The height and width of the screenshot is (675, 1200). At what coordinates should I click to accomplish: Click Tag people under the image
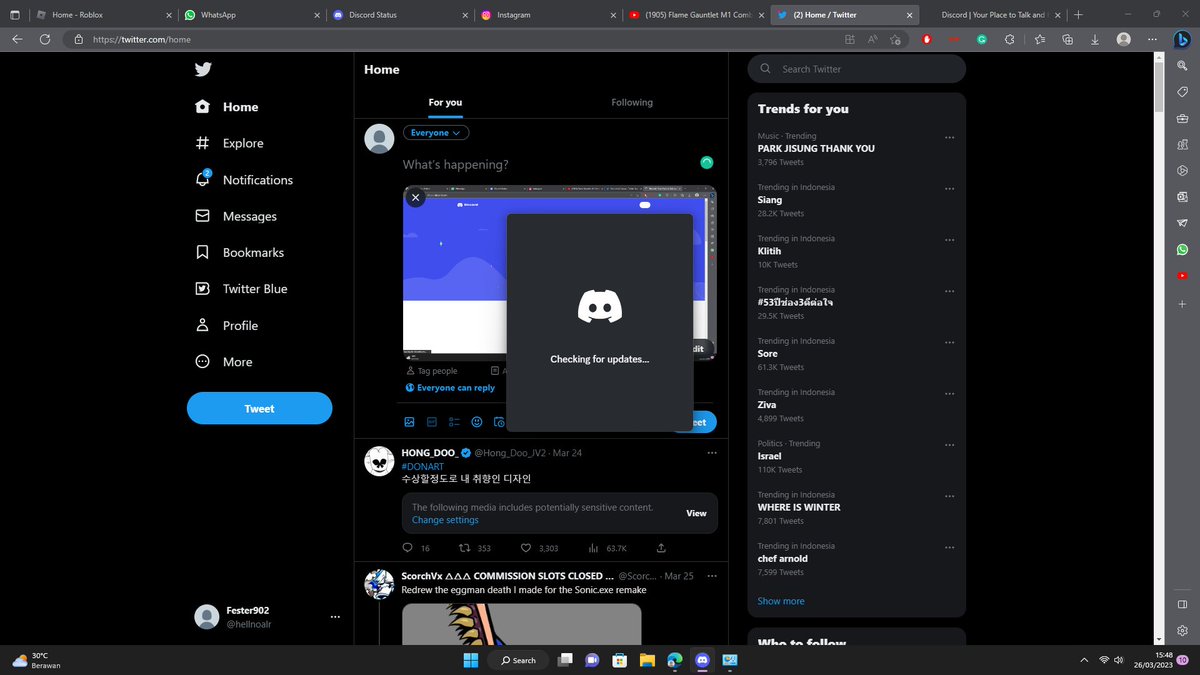tap(432, 371)
